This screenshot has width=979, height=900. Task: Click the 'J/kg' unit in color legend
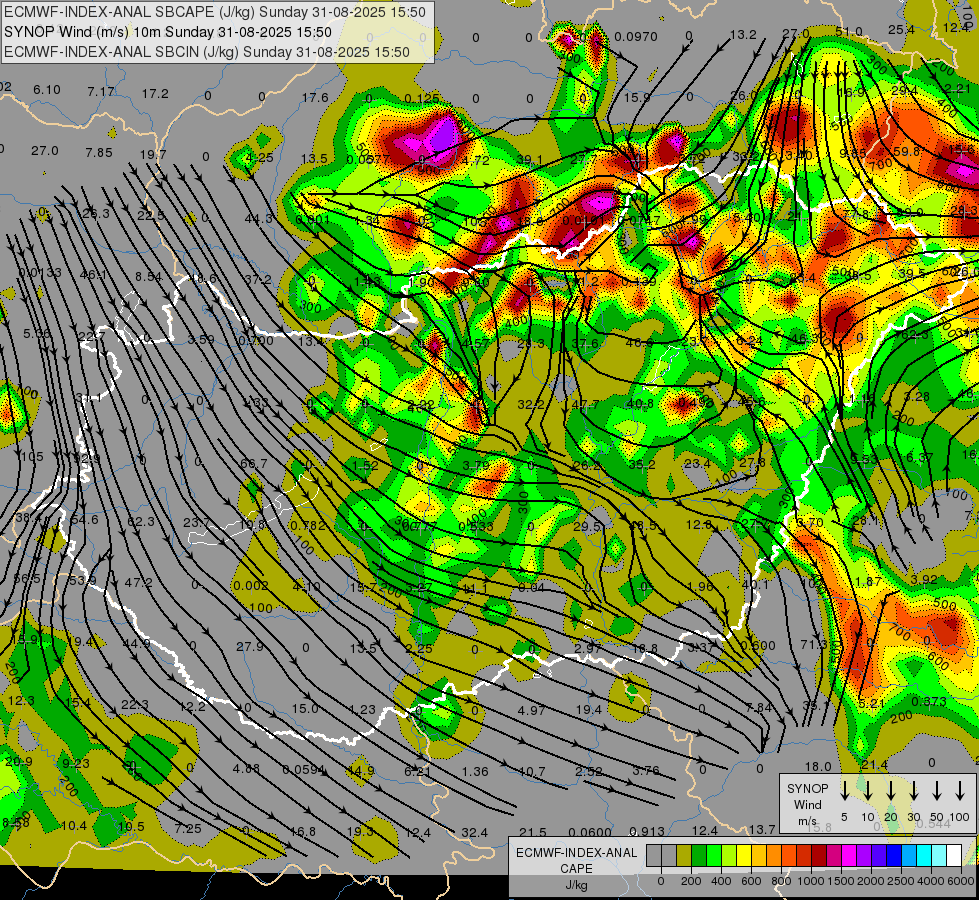tap(576, 885)
